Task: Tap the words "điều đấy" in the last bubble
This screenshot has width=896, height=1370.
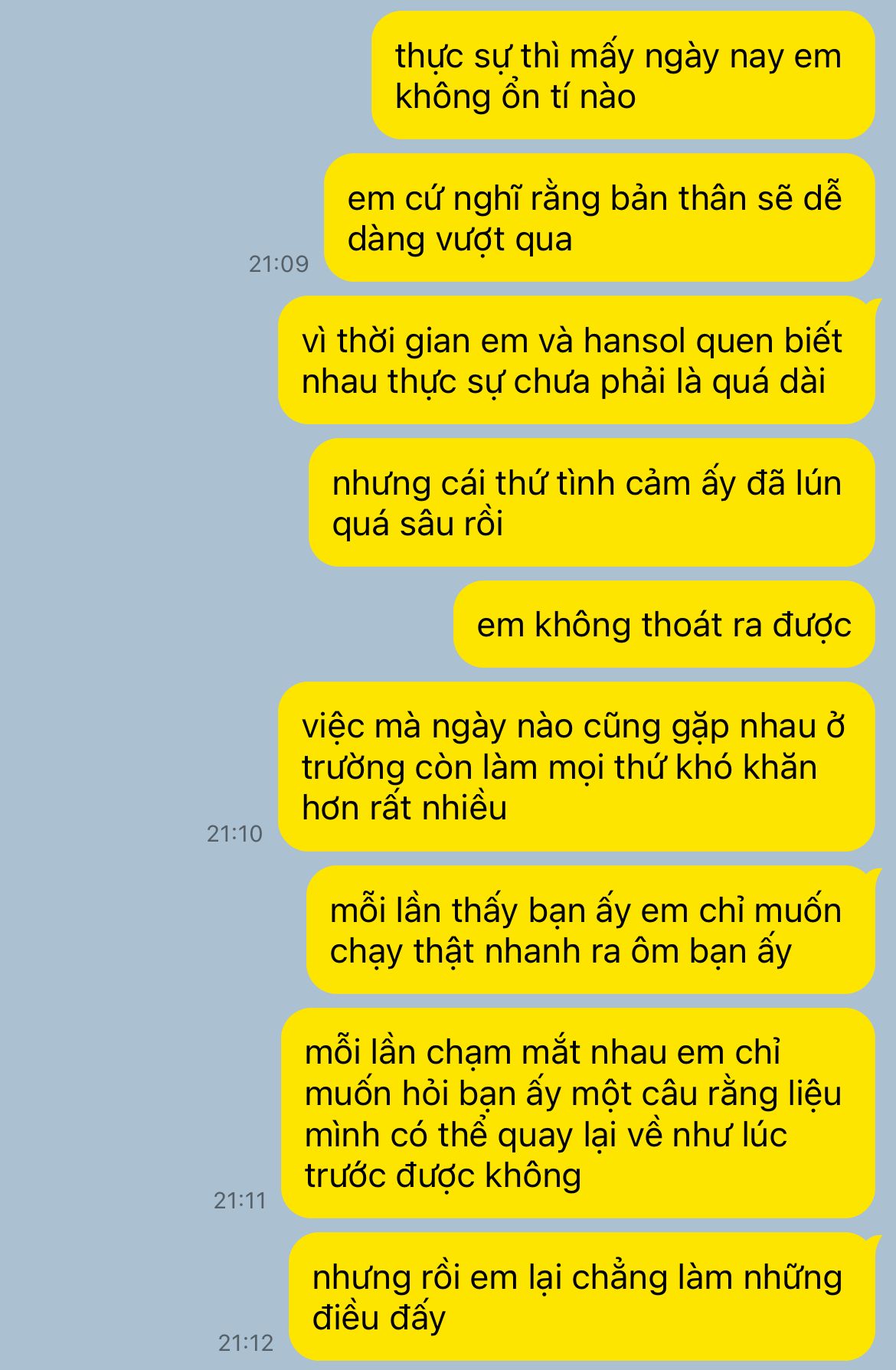Action: (x=378, y=1318)
